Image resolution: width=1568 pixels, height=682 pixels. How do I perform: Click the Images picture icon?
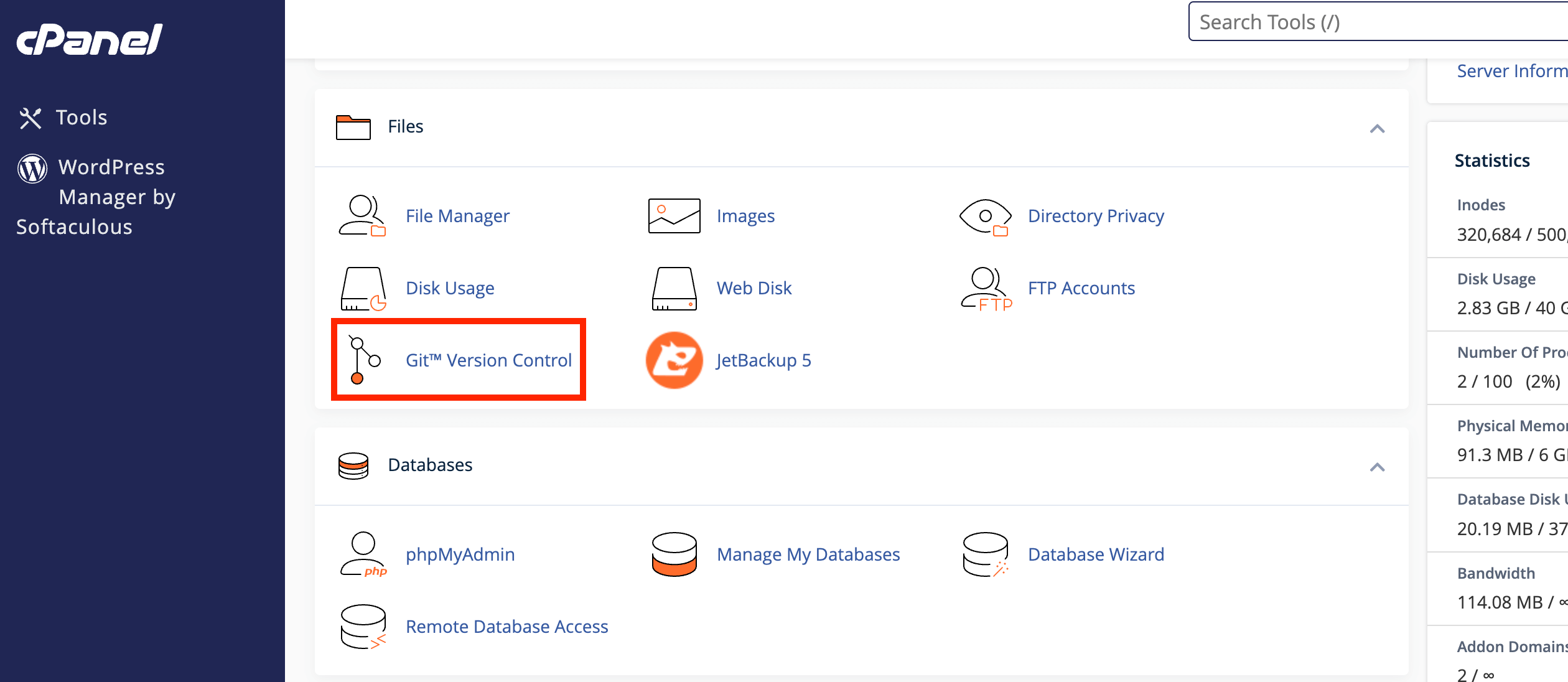(x=674, y=216)
